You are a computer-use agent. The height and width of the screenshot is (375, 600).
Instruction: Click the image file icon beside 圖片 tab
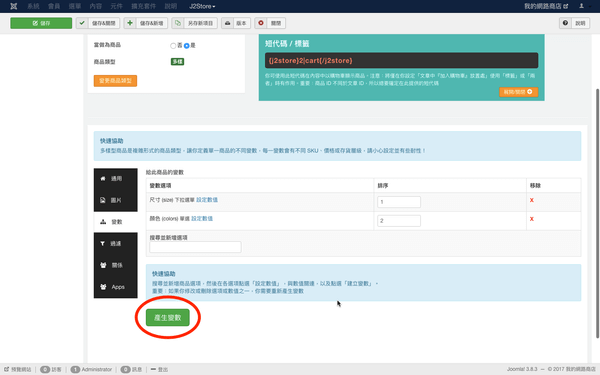[x=103, y=200]
